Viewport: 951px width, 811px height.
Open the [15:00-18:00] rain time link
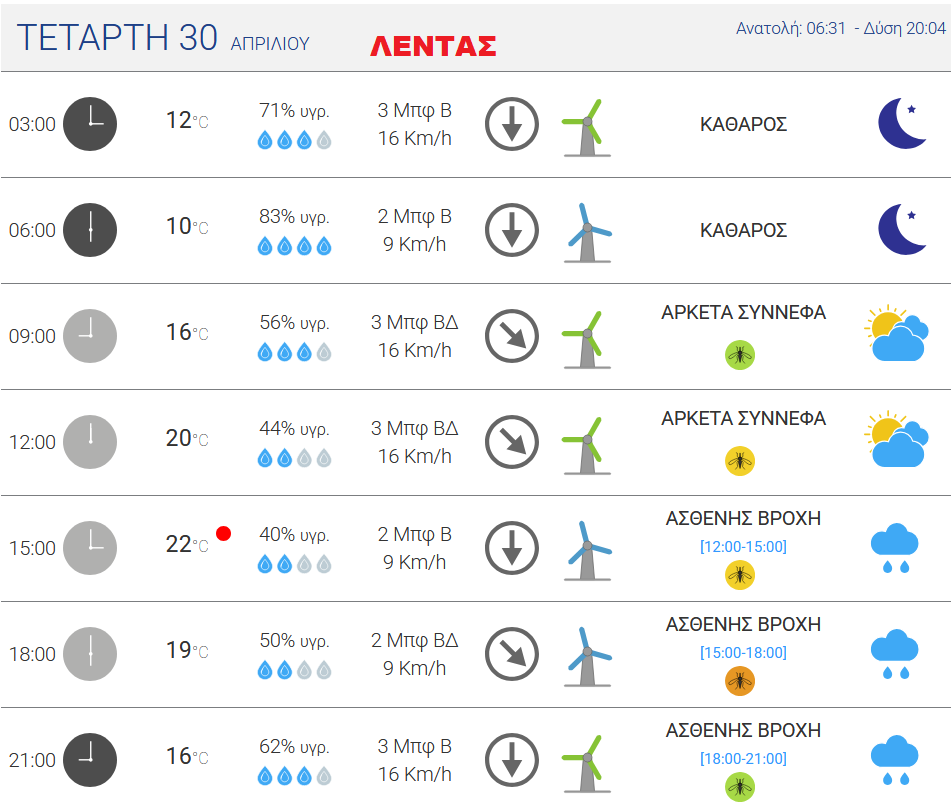point(743,653)
